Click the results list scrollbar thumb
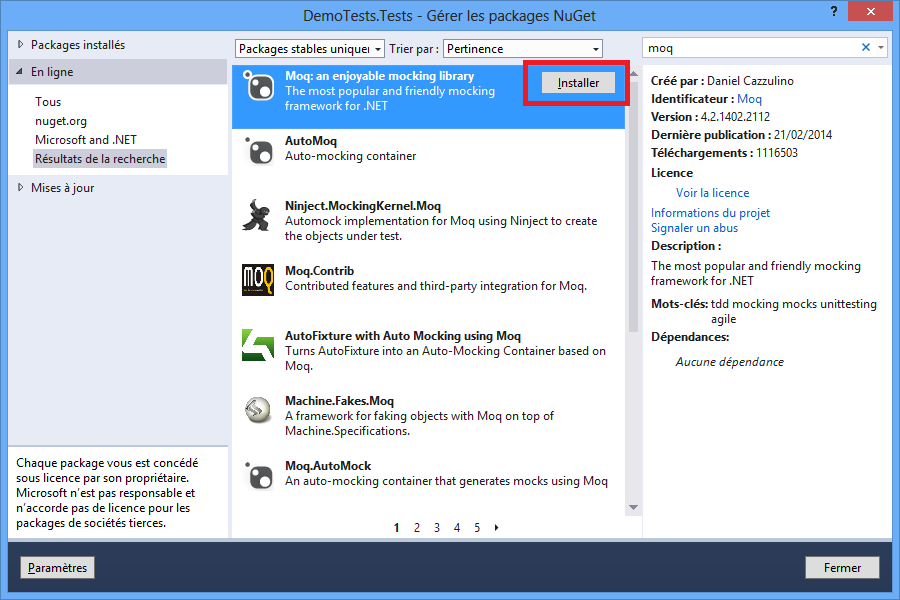Viewport: 900px width, 600px height. [x=633, y=205]
